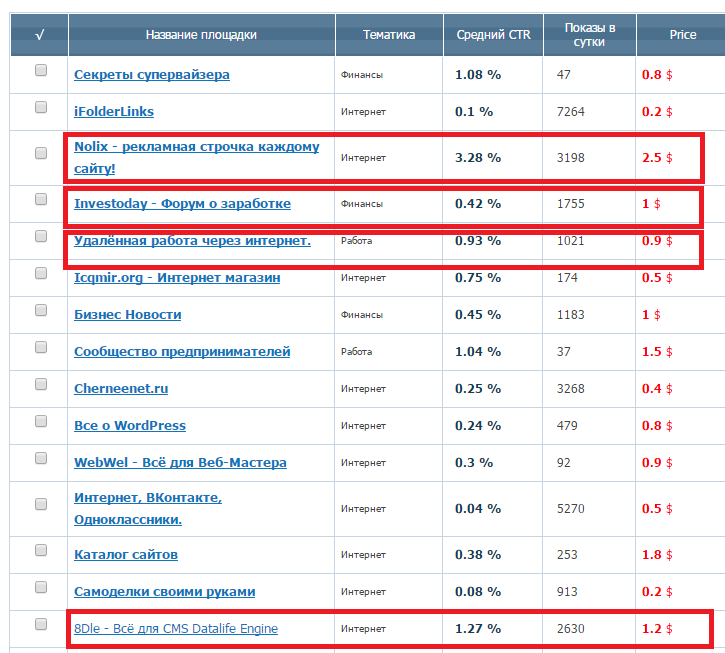Image resolution: width=725 pixels, height=653 pixels.
Task: Click the 3268 impressions value
Action: click(571, 388)
